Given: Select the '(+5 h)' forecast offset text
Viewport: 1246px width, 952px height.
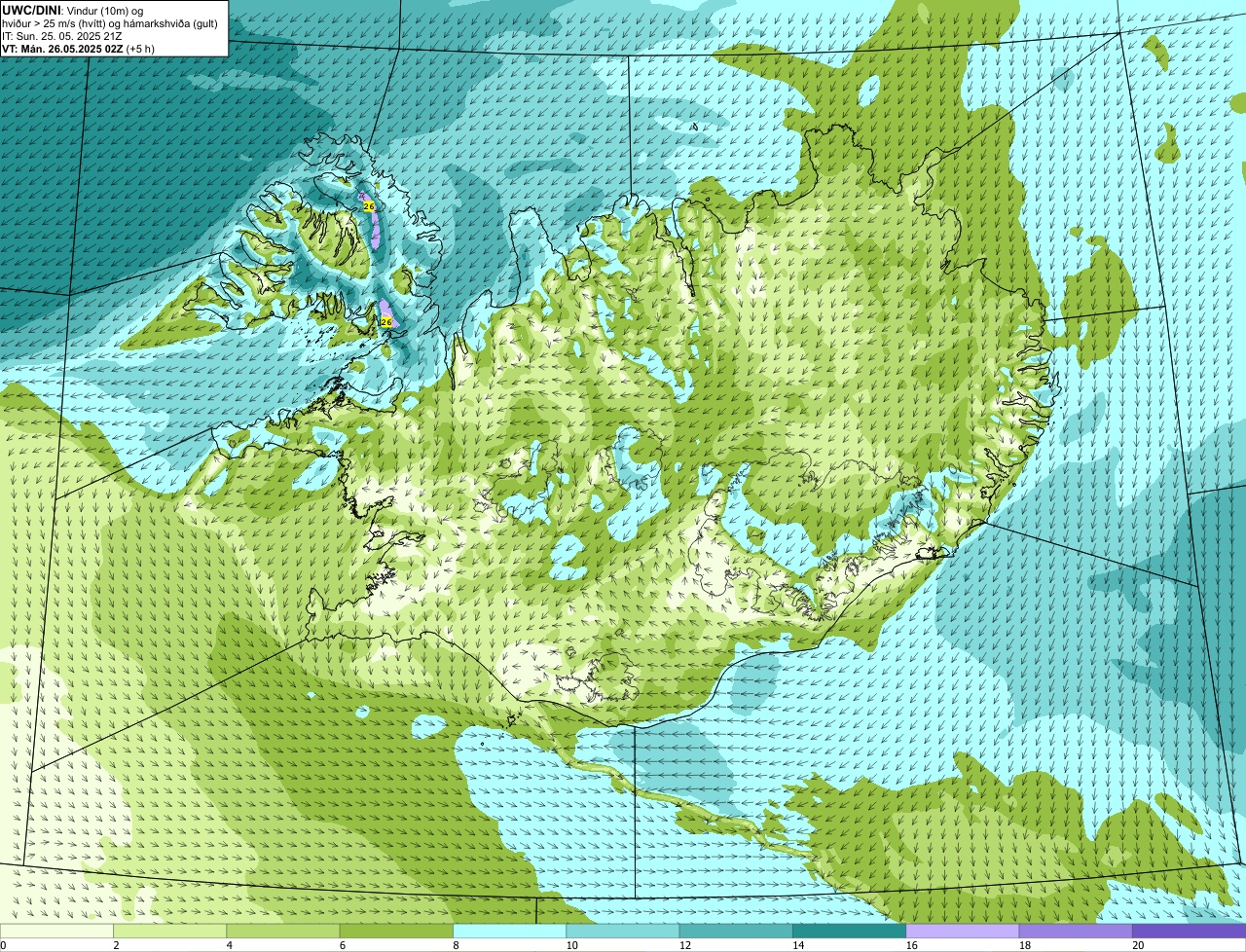Looking at the screenshot, I should click(x=140, y=48).
